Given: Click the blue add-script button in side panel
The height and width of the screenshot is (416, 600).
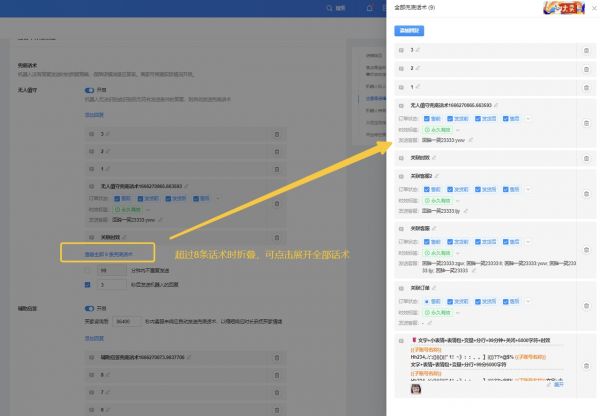Looking at the screenshot, I should point(409,31).
